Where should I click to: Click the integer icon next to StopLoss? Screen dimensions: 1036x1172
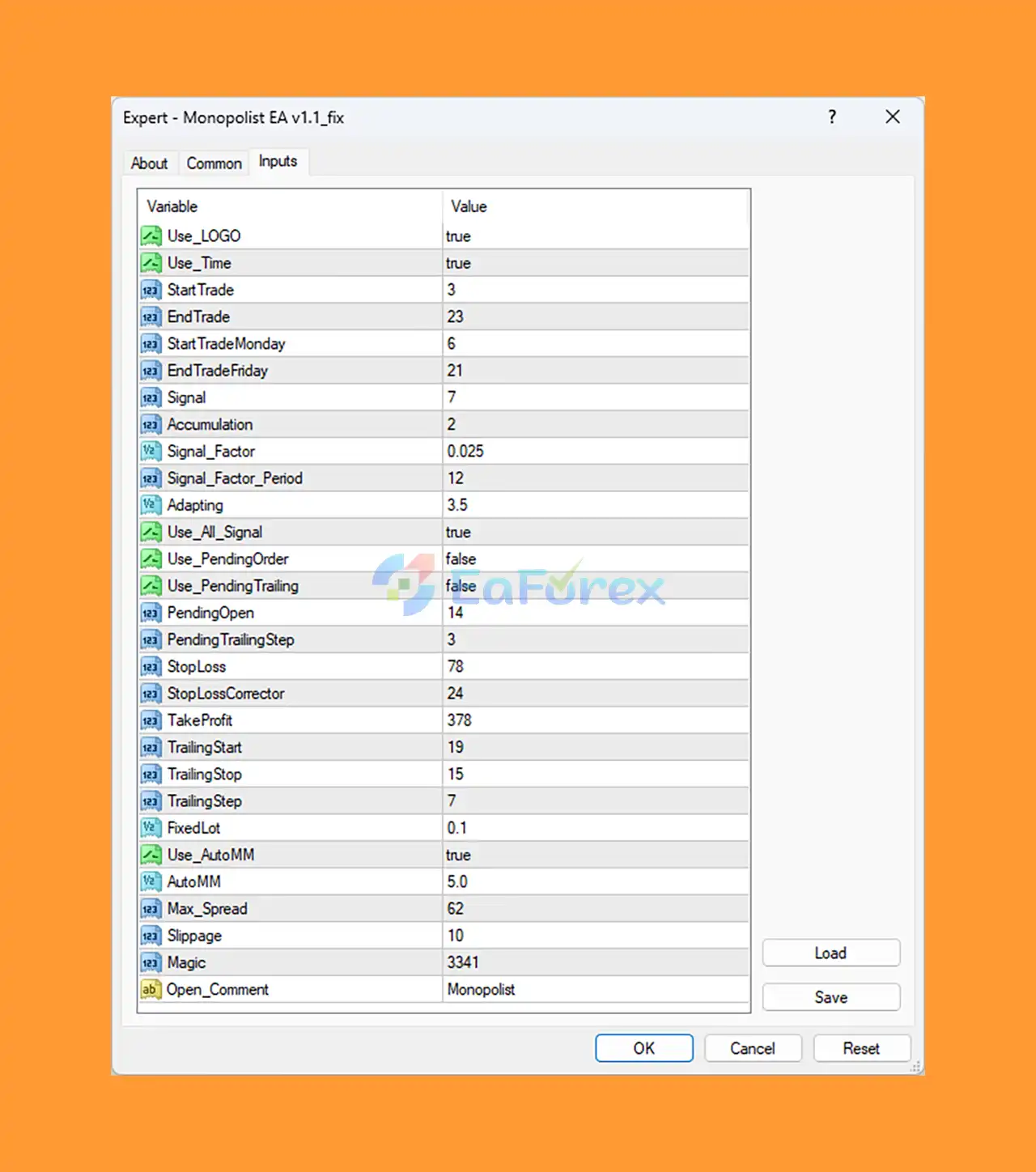(151, 666)
